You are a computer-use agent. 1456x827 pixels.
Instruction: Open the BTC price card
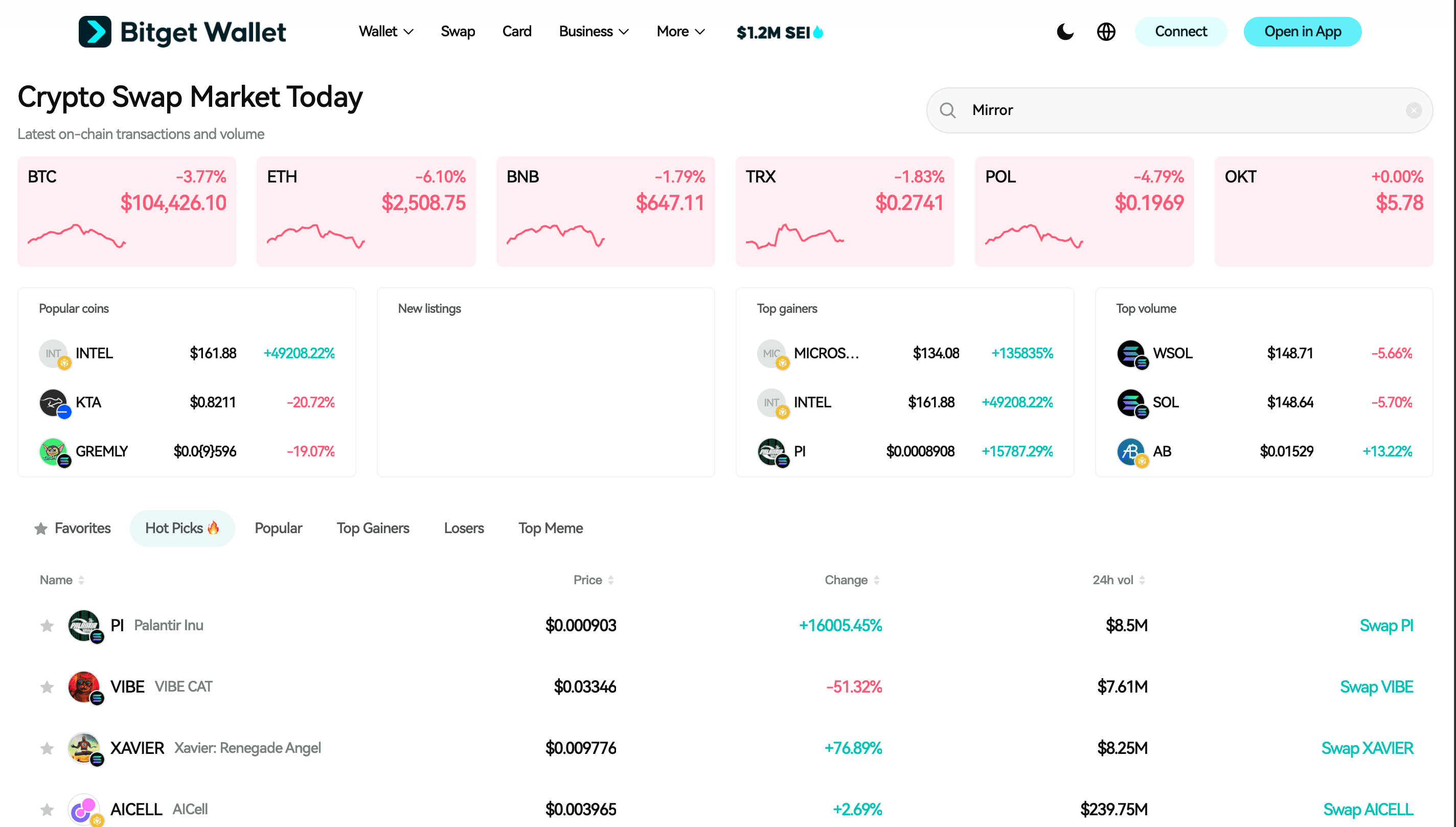point(127,211)
